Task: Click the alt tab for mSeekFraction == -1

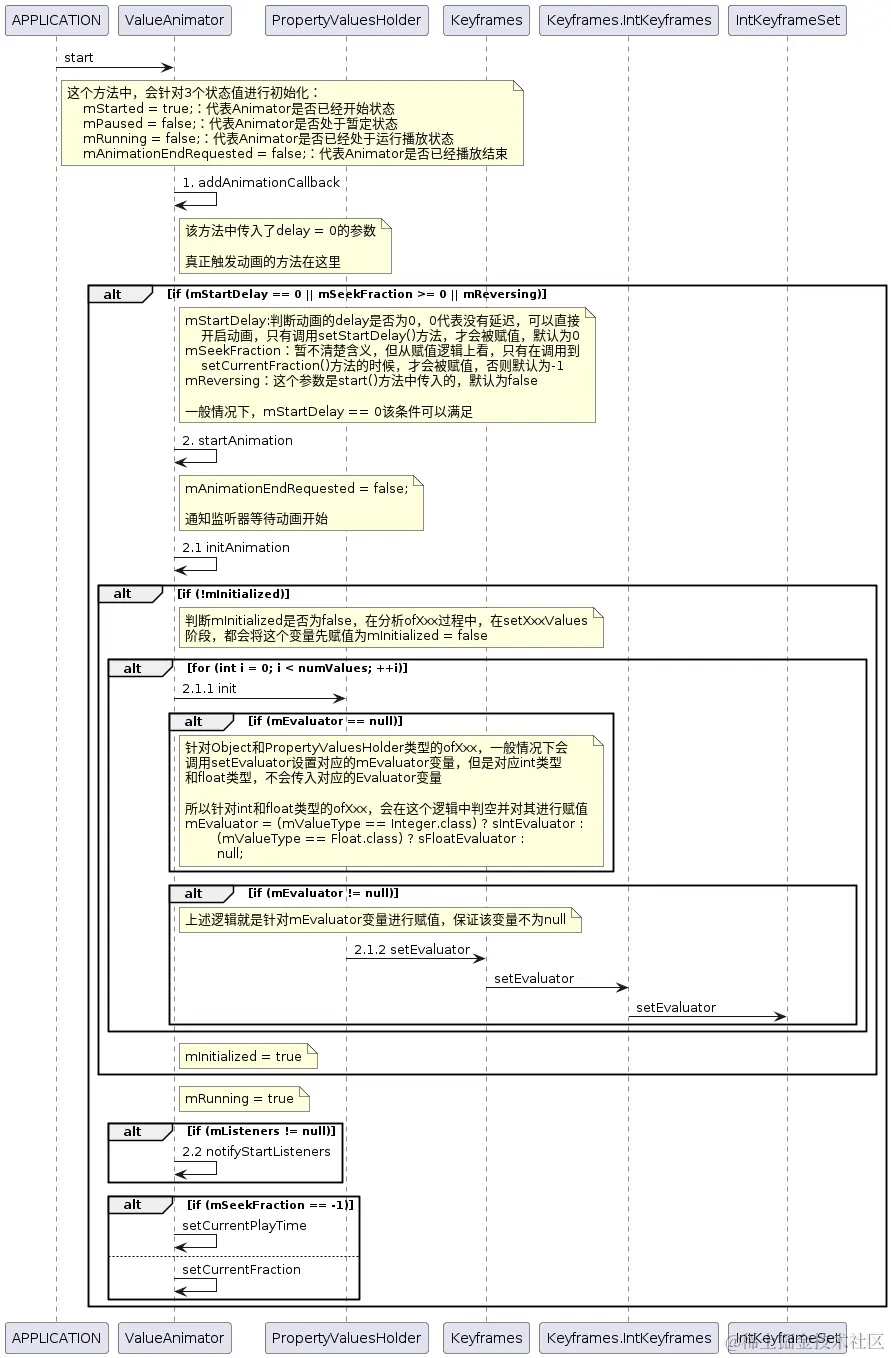Action: 132,1204
